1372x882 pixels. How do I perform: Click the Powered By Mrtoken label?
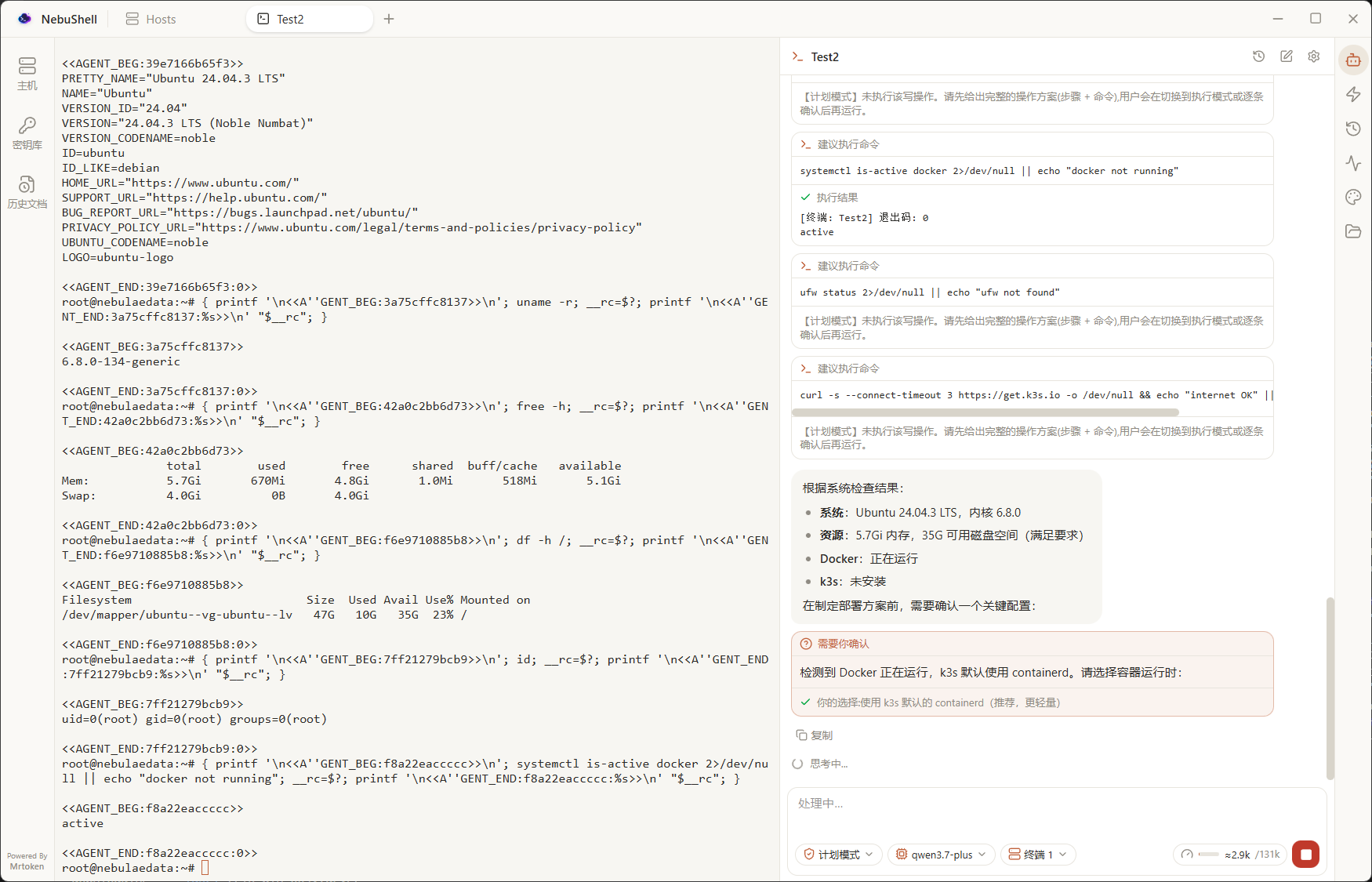click(27, 862)
